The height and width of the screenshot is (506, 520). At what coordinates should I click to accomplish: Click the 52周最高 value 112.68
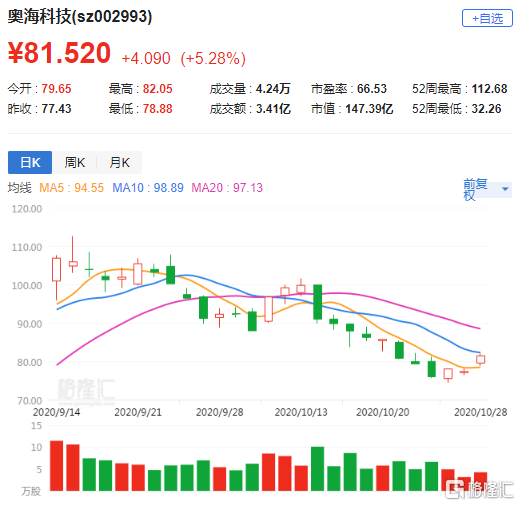[x=489, y=89]
